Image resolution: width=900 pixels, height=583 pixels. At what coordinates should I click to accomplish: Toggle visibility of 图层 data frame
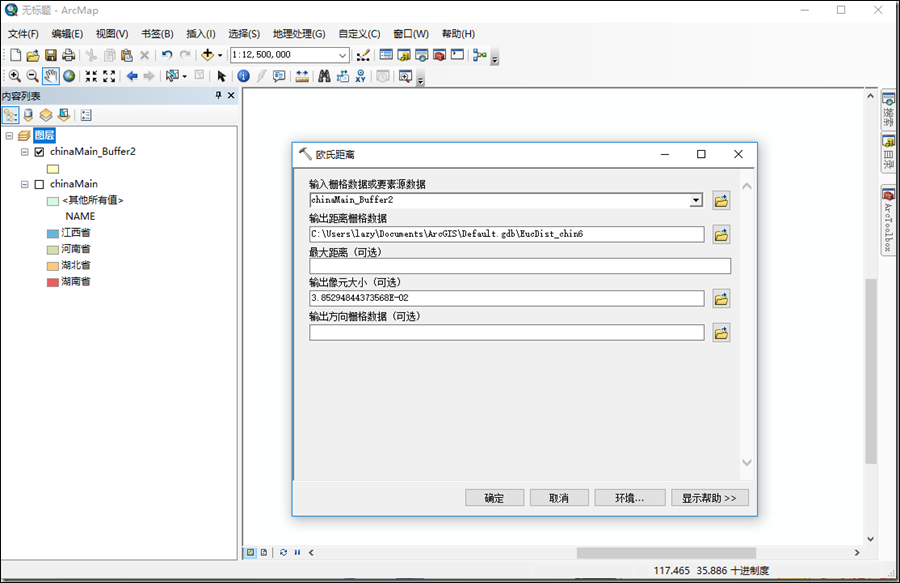pyautogui.click(x=25, y=134)
